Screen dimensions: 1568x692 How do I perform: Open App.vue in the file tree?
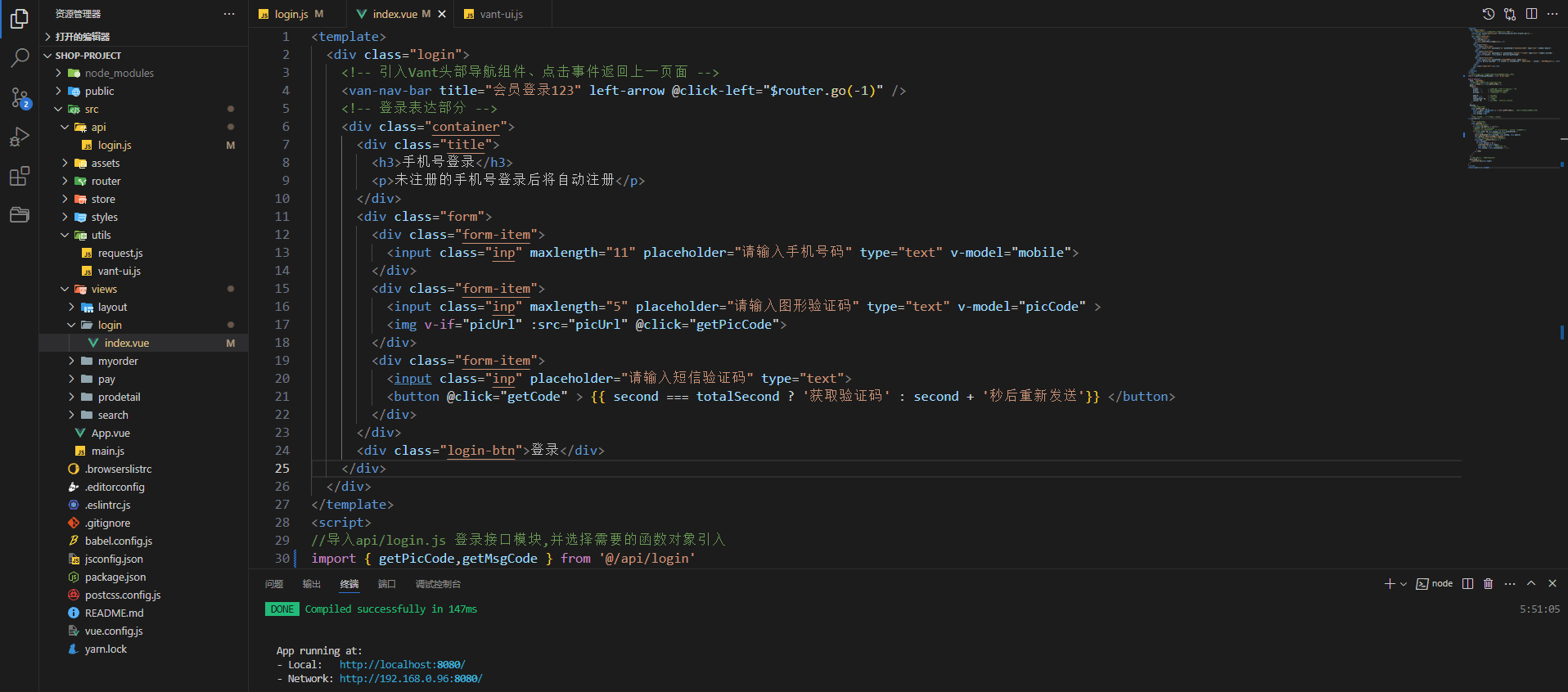tap(143, 433)
